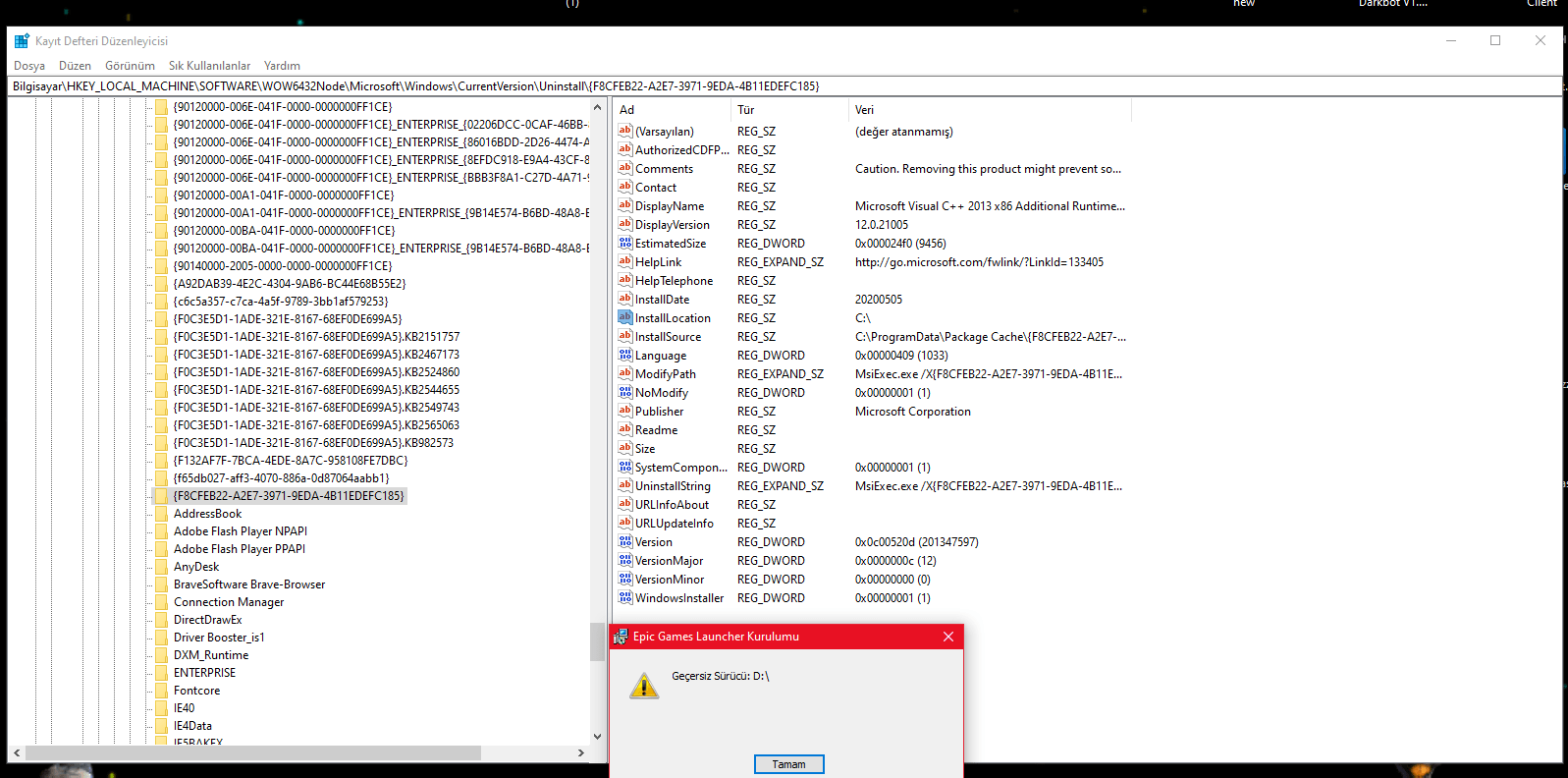Click the key tree's horizontal scroll right arrow
The image size is (1568, 778).
[581, 753]
